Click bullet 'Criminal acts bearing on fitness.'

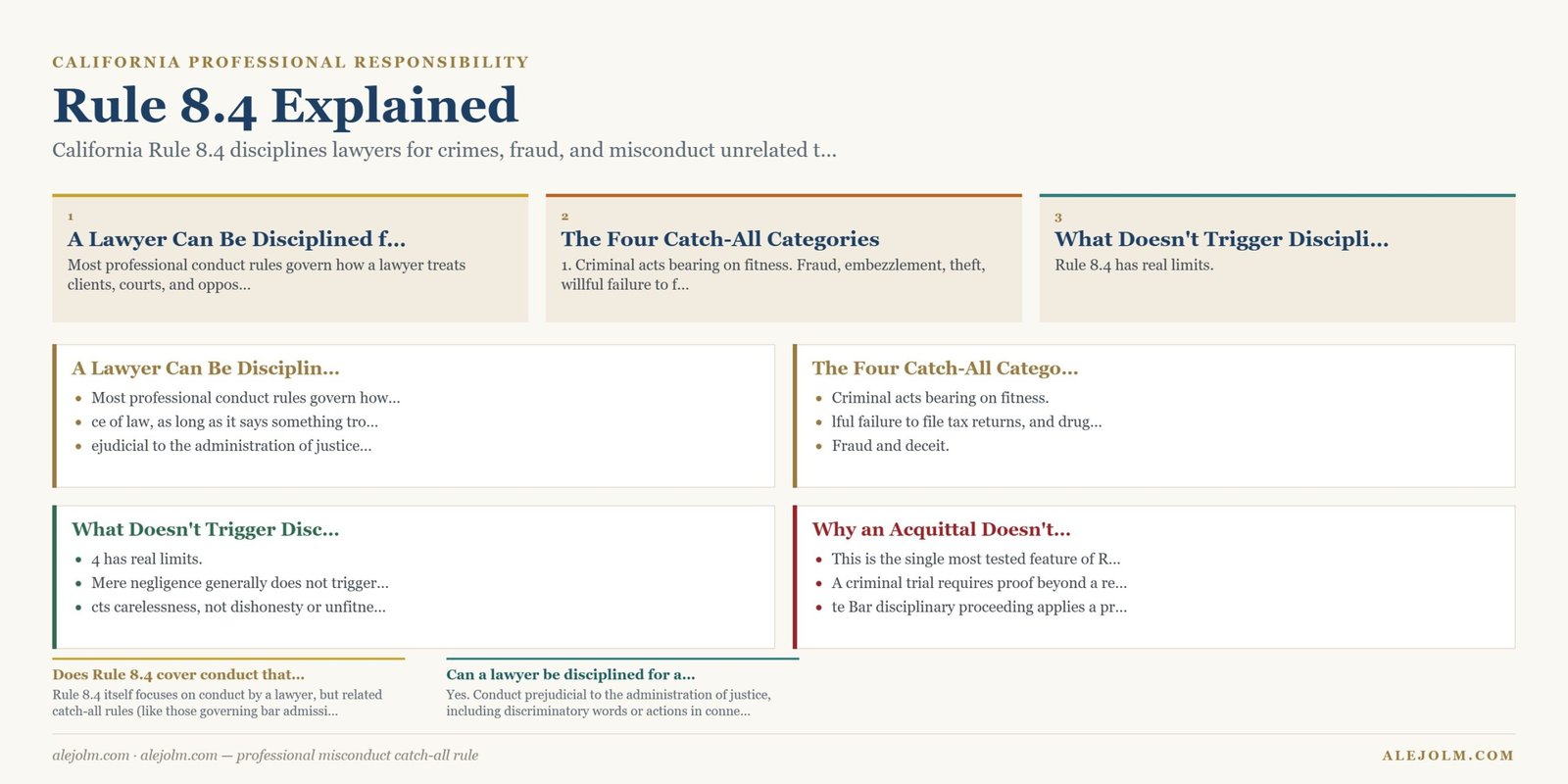[940, 398]
